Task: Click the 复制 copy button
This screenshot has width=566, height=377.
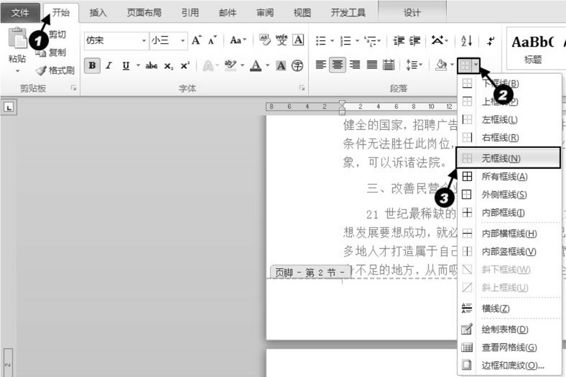Action: [x=52, y=53]
